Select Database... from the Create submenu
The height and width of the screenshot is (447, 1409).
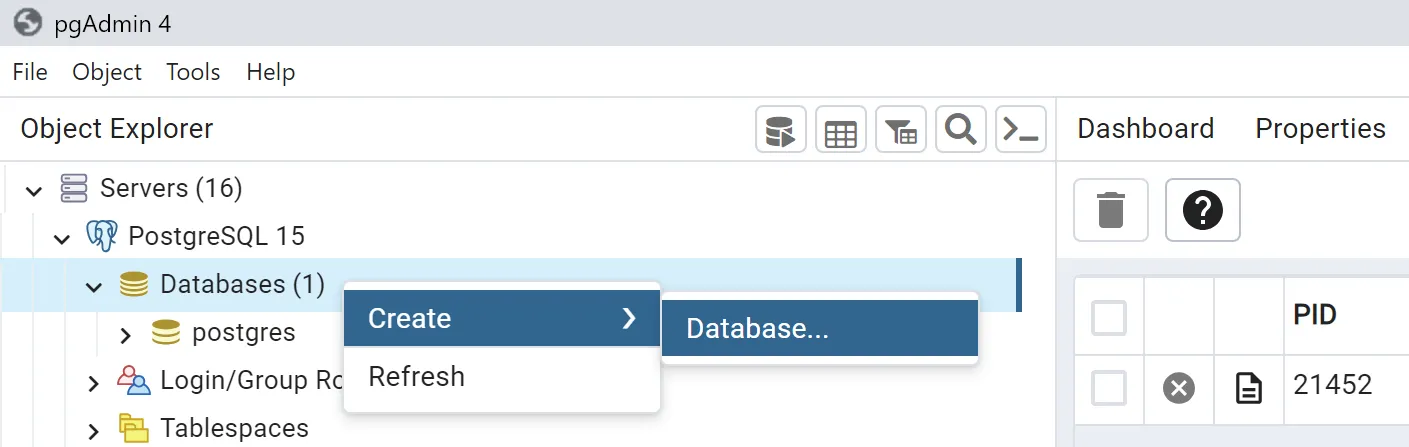tap(818, 328)
